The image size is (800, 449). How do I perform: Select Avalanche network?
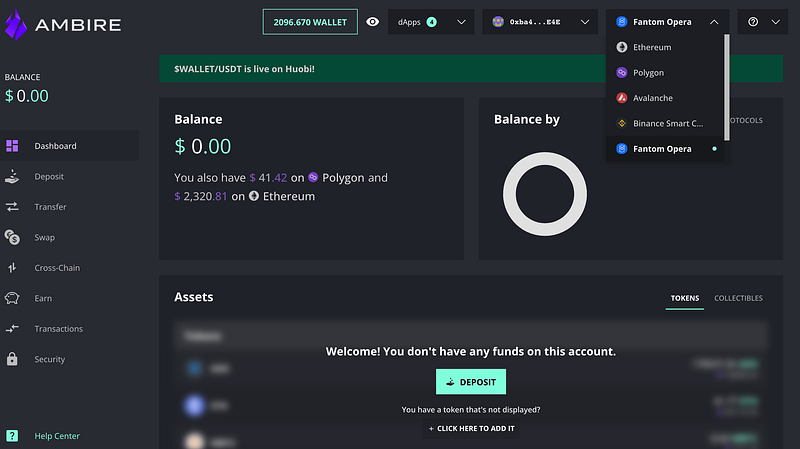[x=665, y=98]
